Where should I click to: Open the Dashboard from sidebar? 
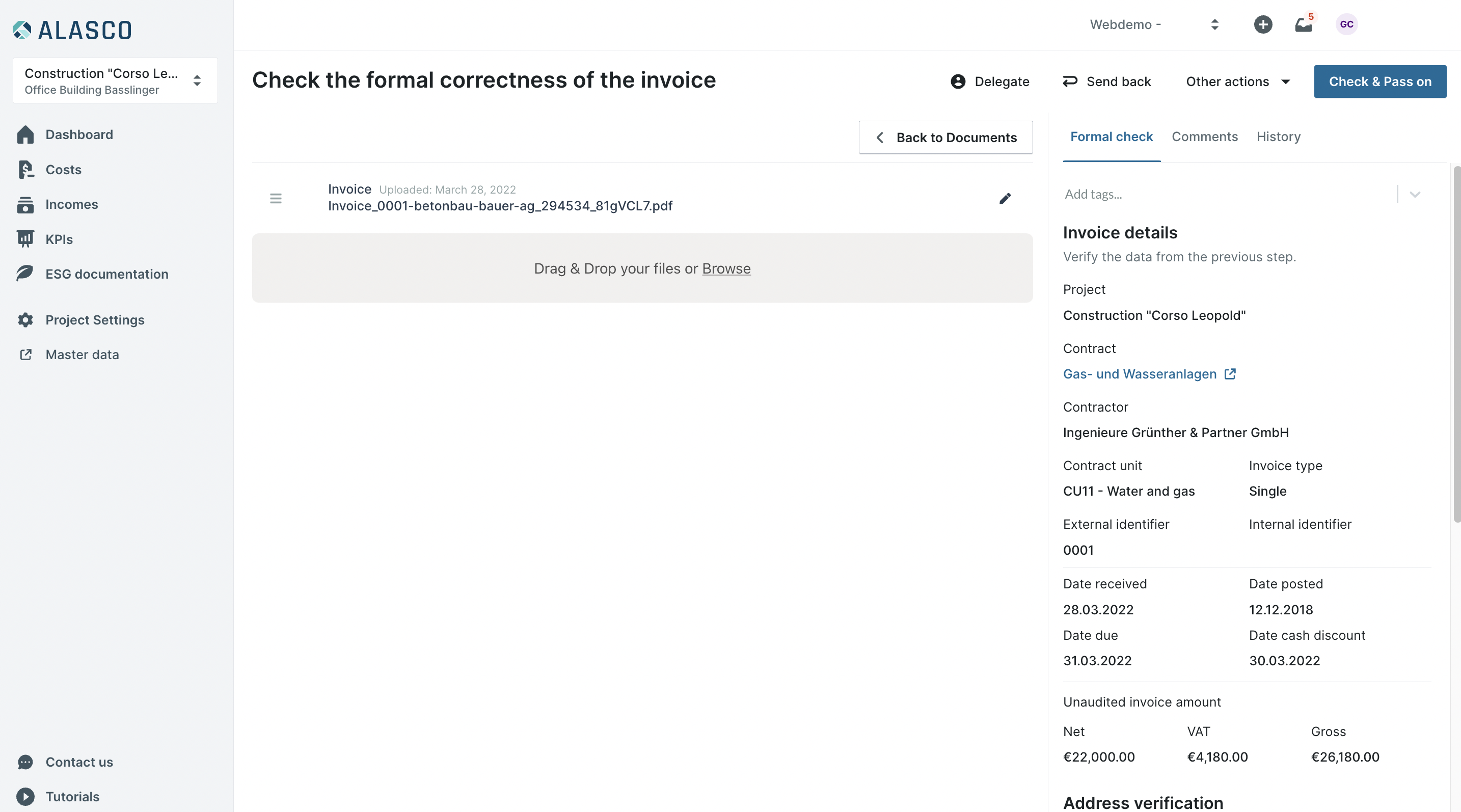coord(79,134)
